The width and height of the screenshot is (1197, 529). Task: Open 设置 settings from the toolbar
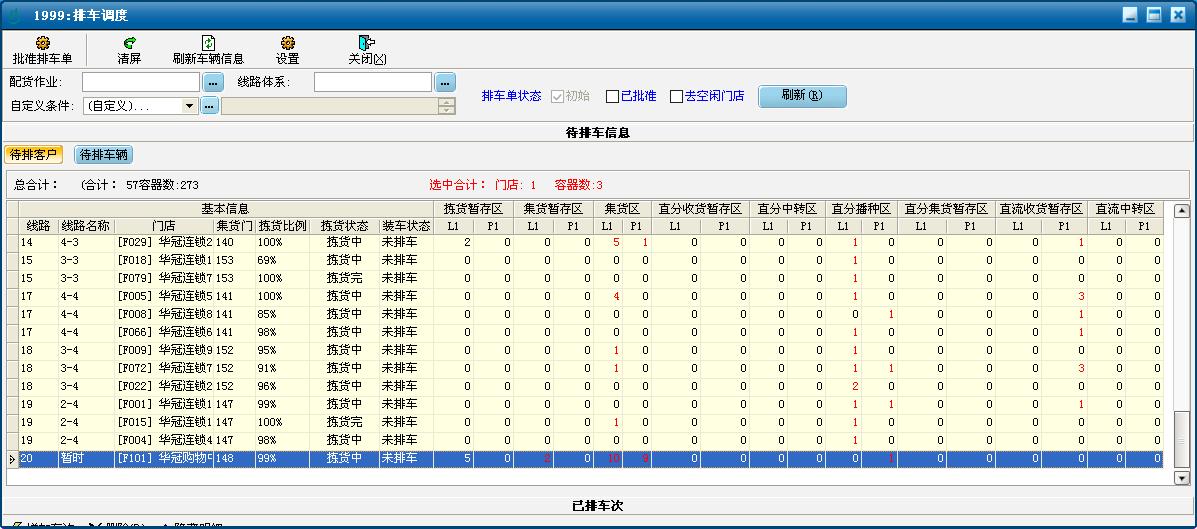click(288, 43)
